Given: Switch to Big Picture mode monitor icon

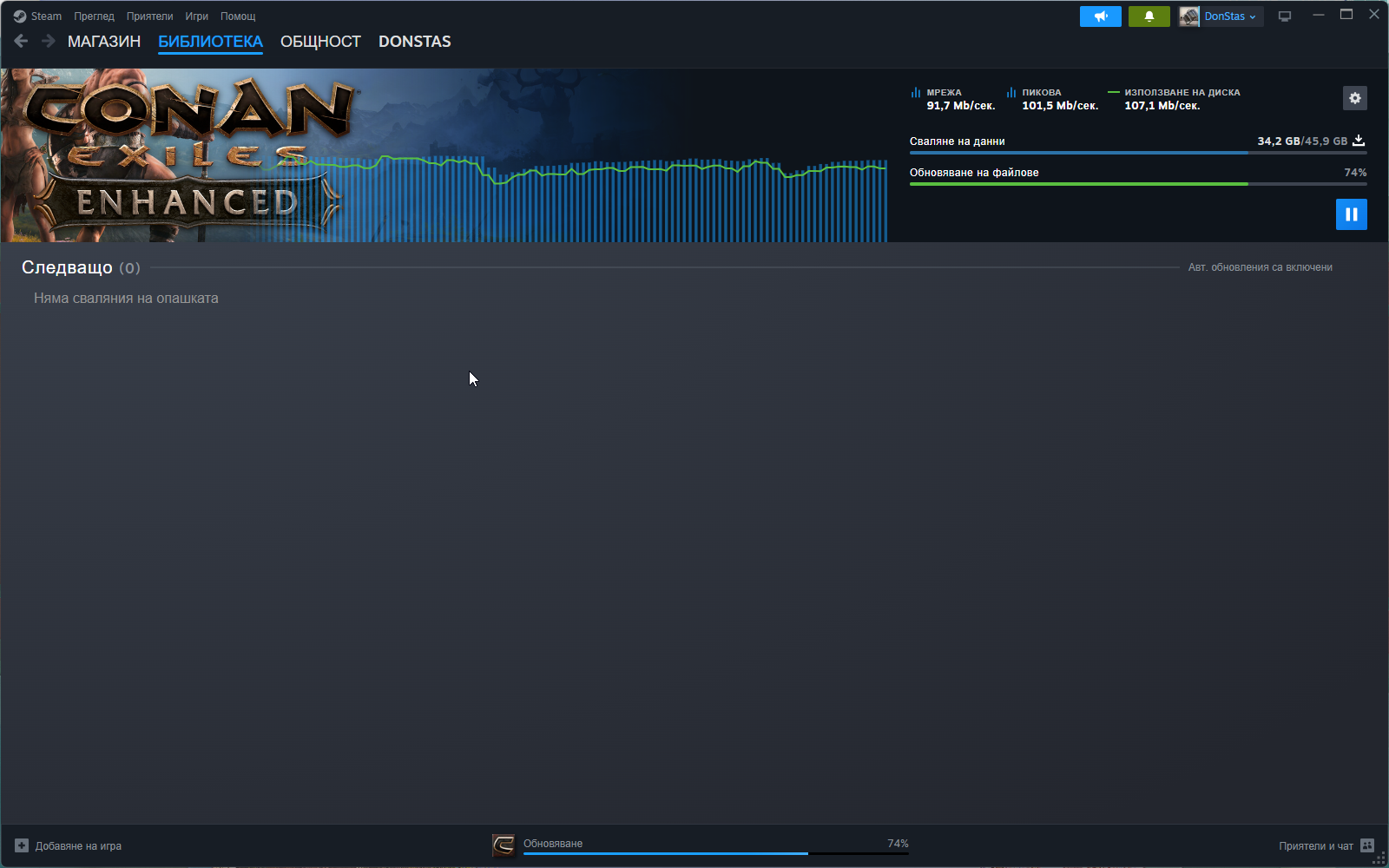Looking at the screenshot, I should 1285,16.
